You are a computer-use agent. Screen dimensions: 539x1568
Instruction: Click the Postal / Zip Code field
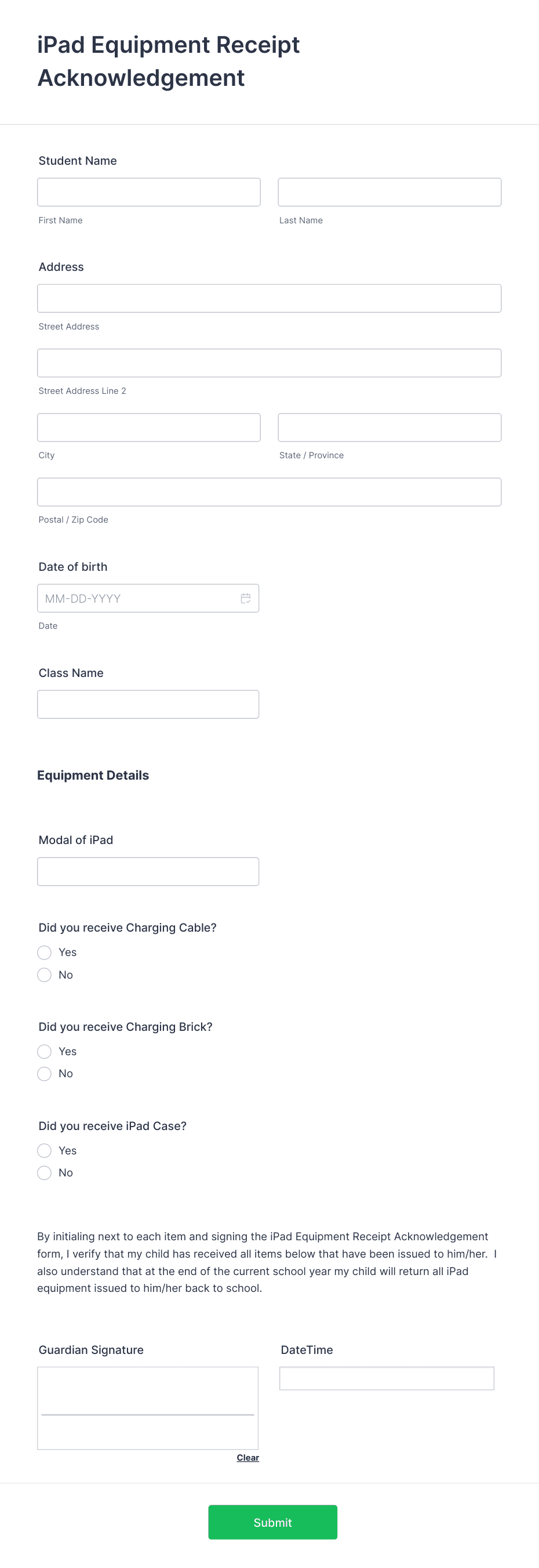[268, 491]
